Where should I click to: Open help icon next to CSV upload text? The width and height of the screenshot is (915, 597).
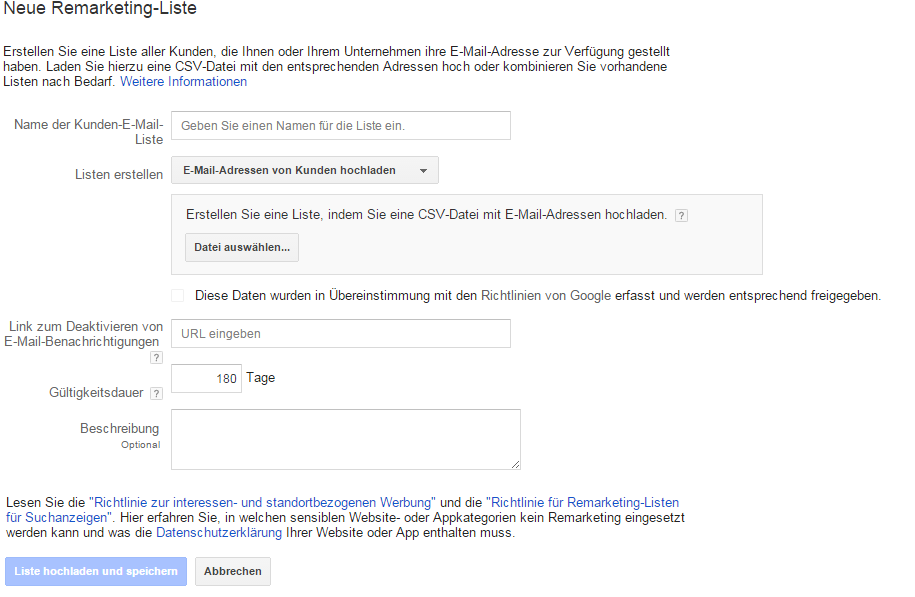[681, 215]
